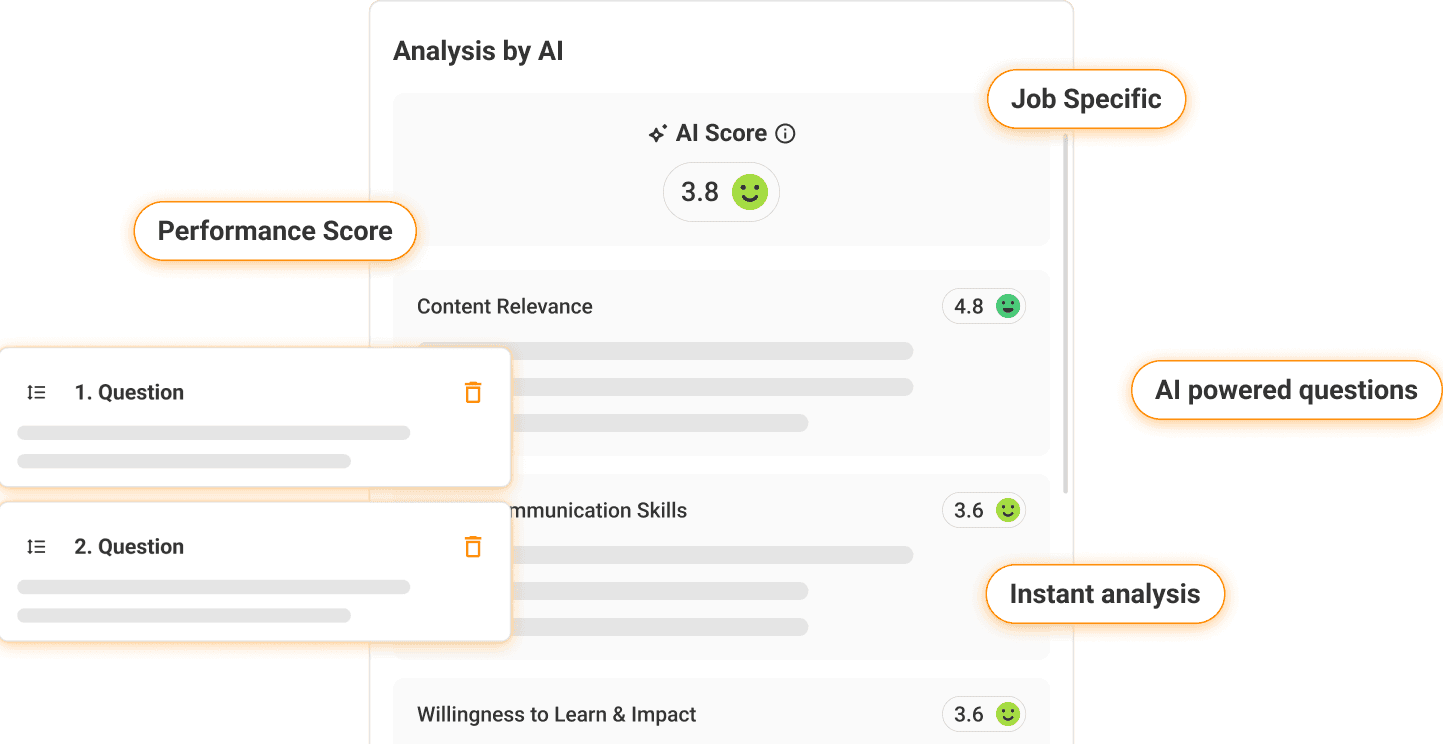Delete Question 1 with the trash icon
Screen dimensions: 1443x744
(473, 392)
